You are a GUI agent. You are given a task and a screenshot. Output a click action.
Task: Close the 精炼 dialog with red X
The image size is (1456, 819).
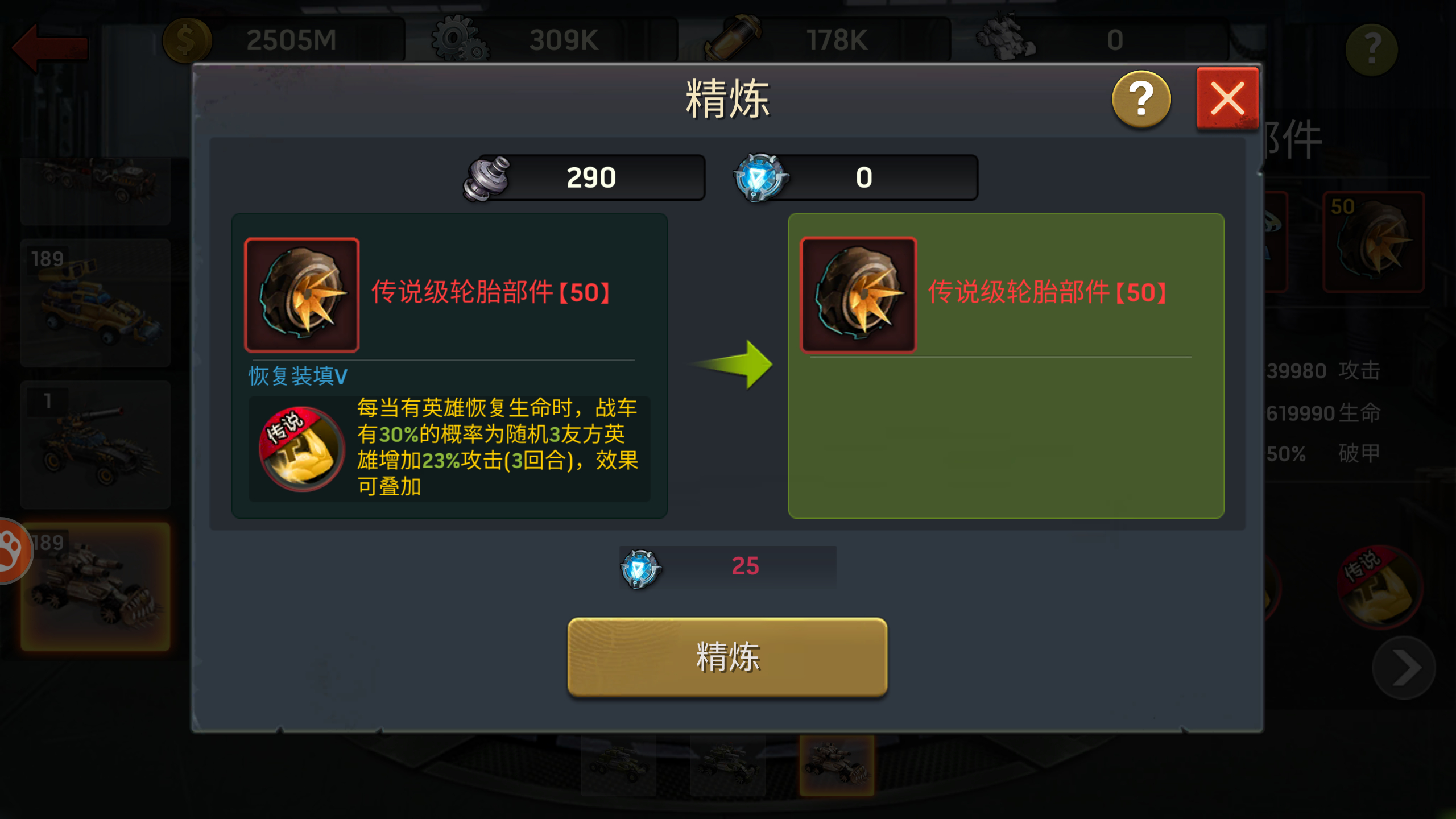(x=1227, y=98)
